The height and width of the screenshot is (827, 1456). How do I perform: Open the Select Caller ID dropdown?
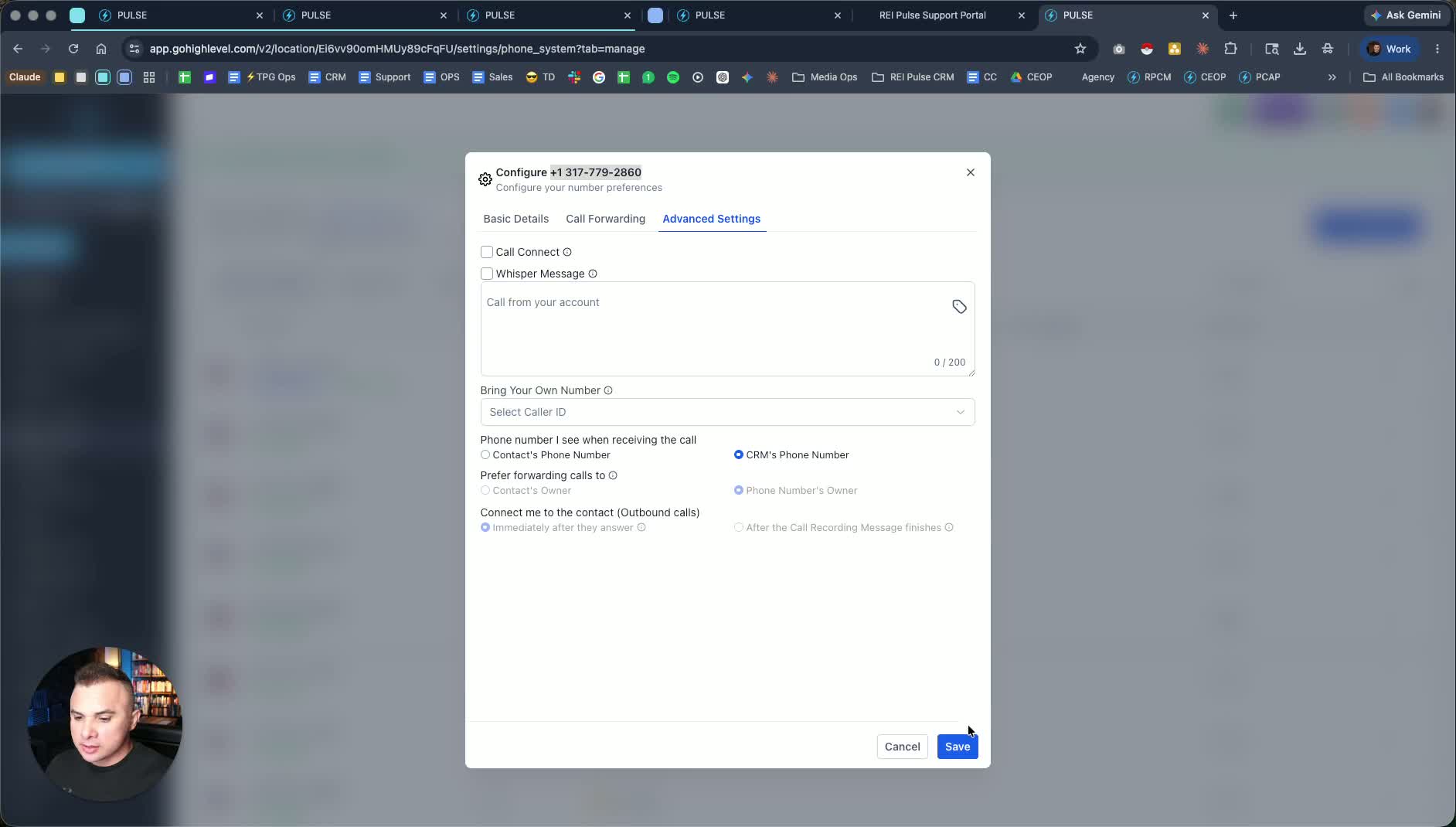[x=727, y=412]
